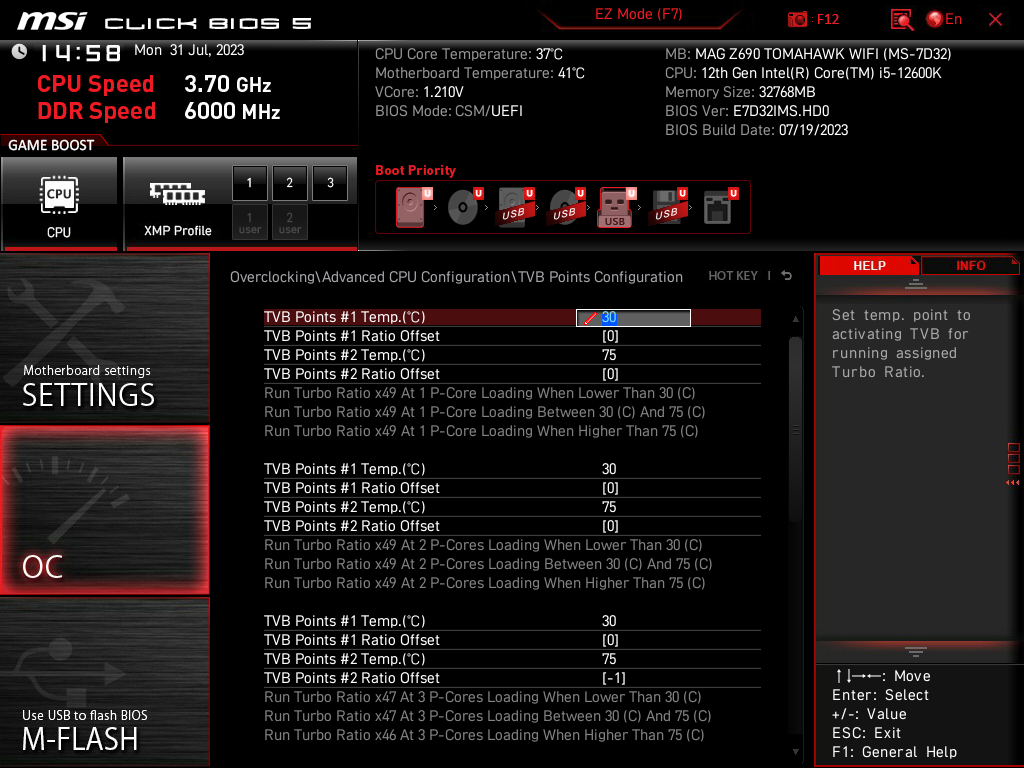The width and height of the screenshot is (1024, 768).
Task: Select TVB Points #1 Temp in 3 P-Cores group
Action: 512,621
